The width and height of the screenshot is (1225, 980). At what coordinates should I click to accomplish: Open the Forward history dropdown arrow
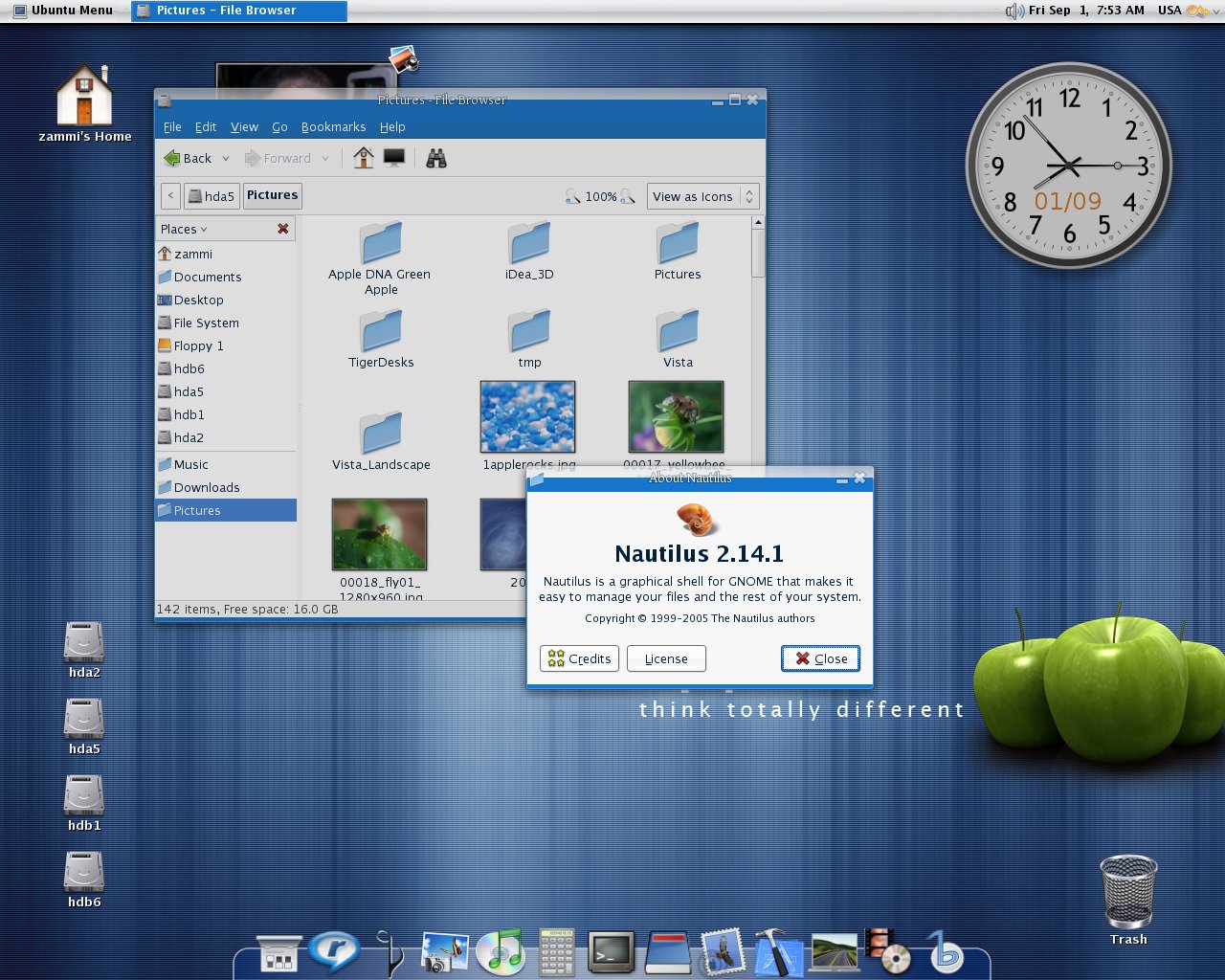pyautogui.click(x=325, y=159)
